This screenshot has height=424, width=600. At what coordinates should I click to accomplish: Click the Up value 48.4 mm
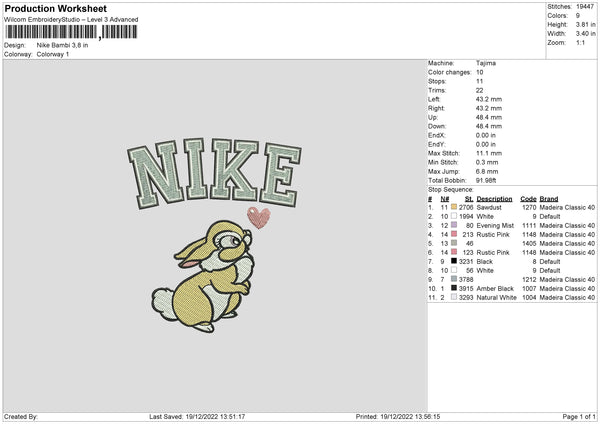point(489,117)
